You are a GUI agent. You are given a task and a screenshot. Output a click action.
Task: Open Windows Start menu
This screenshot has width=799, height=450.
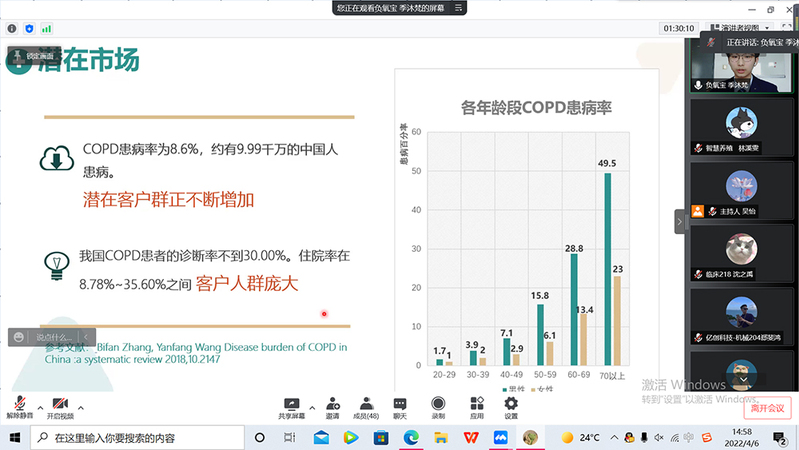click(15, 437)
